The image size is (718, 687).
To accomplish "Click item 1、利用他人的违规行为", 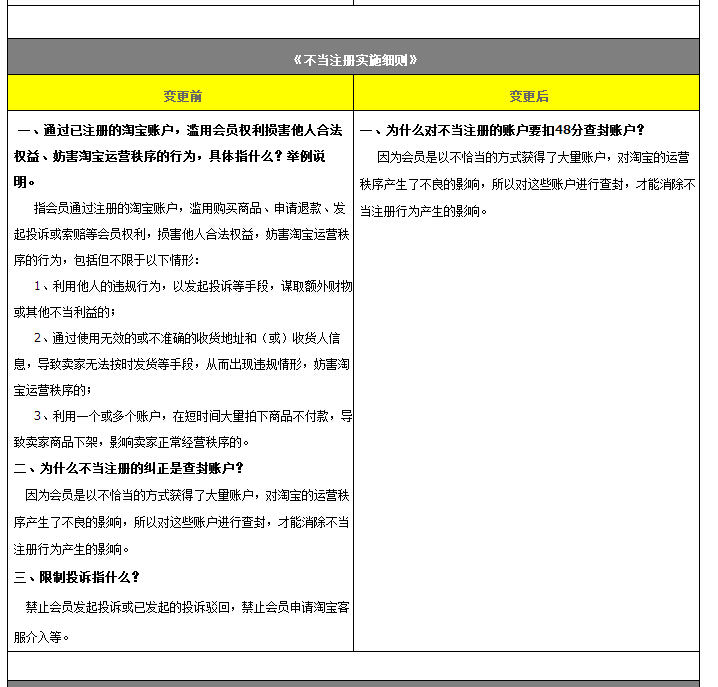I will pyautogui.click(x=193, y=286).
